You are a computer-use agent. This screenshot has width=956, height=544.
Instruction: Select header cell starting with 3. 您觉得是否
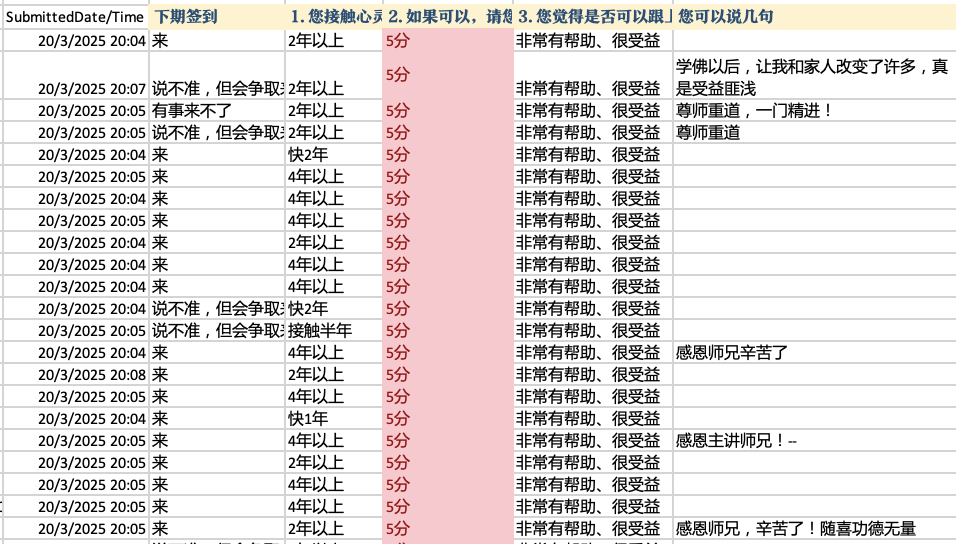tap(593, 17)
